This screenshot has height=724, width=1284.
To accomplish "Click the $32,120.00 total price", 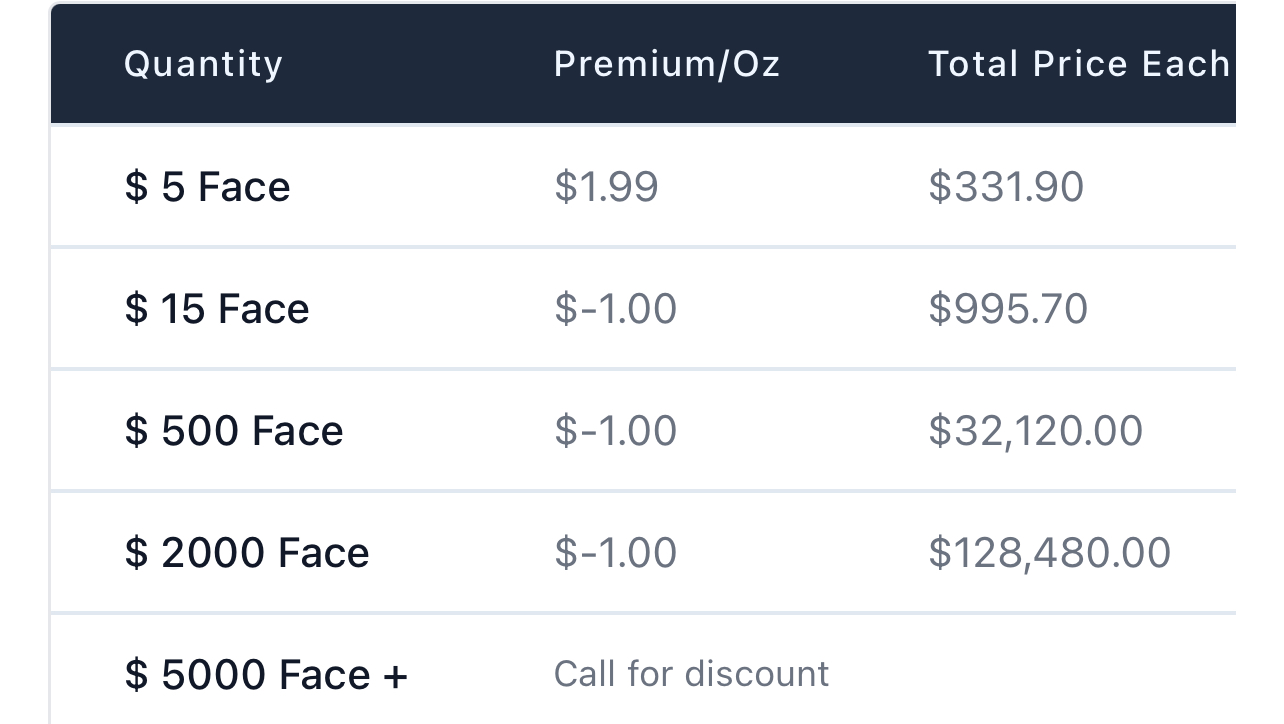I will click(1035, 431).
